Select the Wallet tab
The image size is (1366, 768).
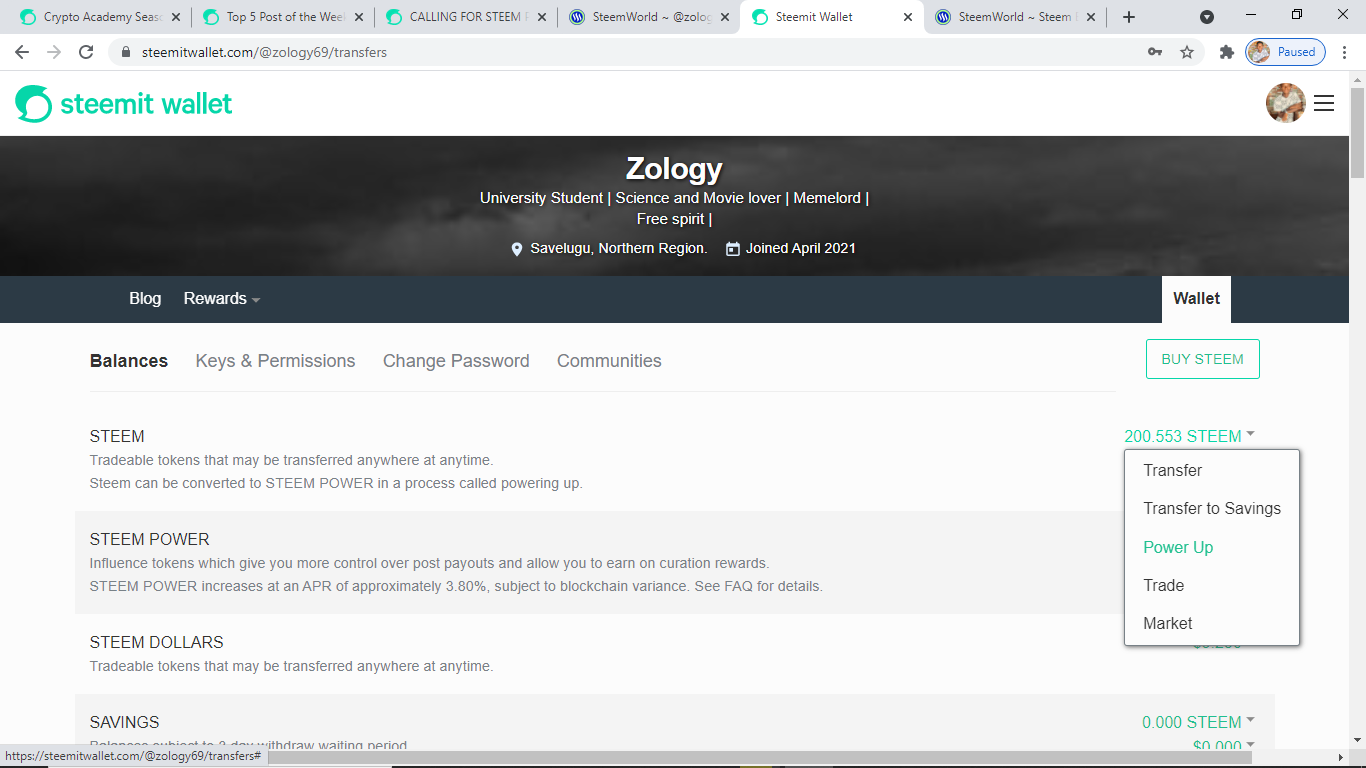(x=1196, y=299)
